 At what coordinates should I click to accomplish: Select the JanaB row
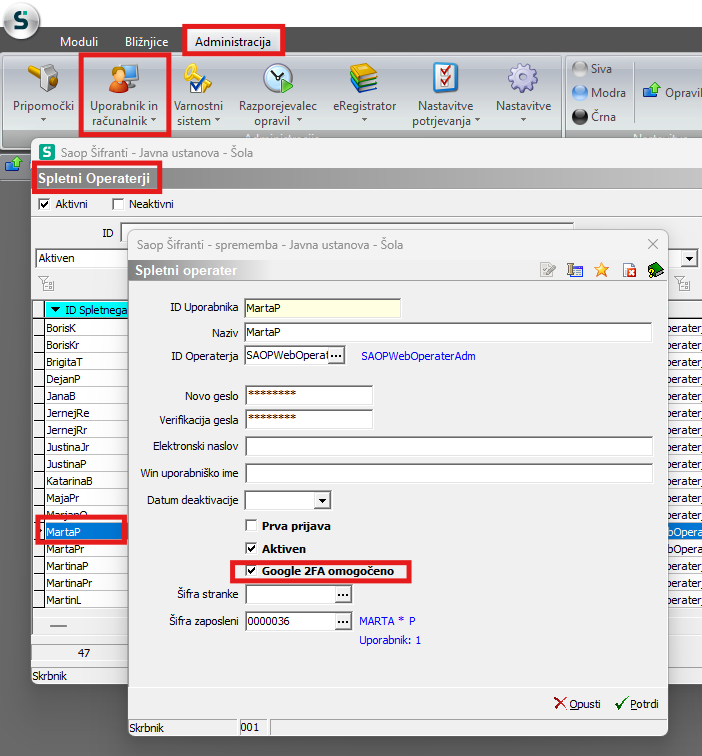[x=86, y=396]
